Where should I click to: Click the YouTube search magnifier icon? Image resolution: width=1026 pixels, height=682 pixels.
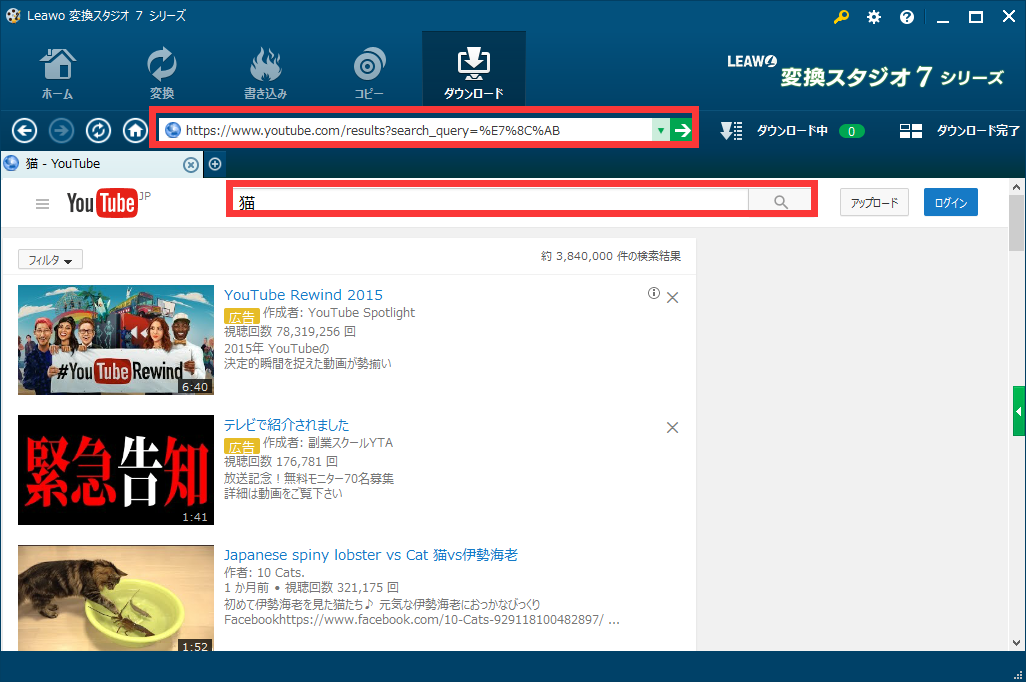click(780, 200)
